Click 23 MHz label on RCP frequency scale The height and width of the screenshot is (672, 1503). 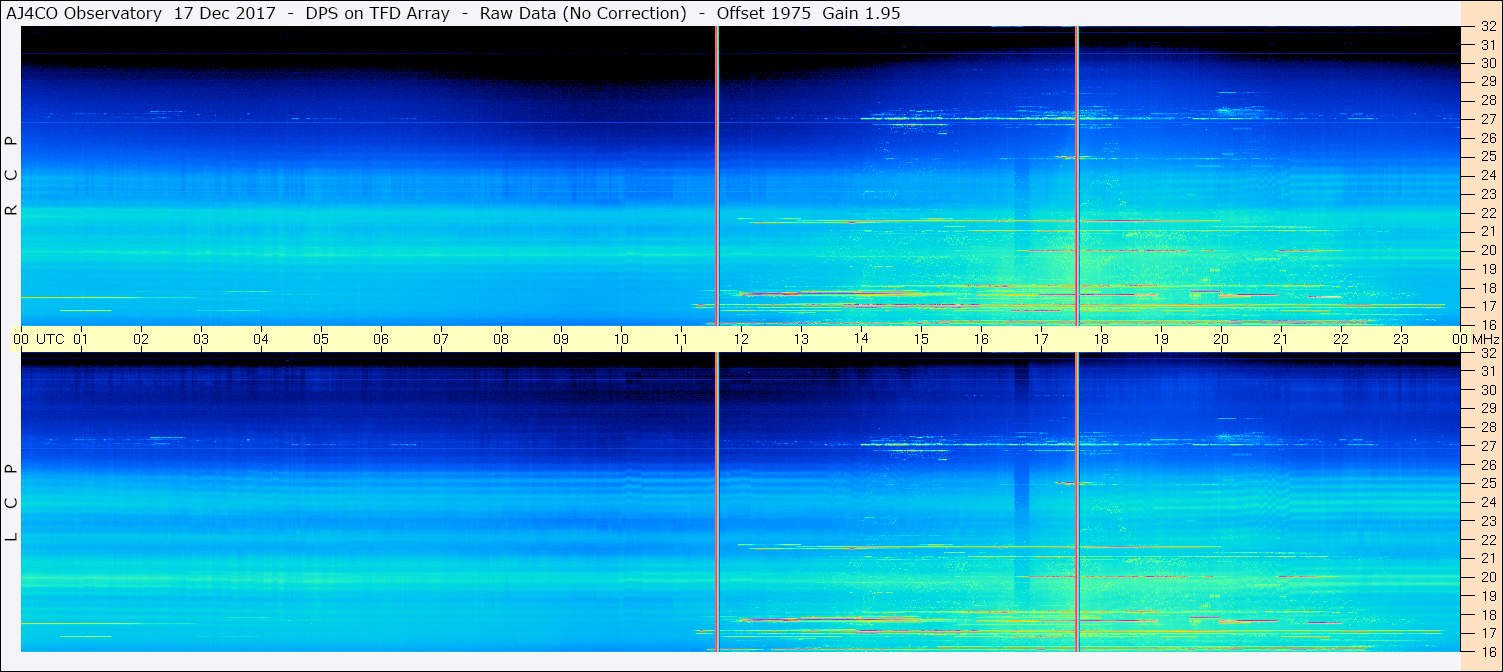point(1488,194)
